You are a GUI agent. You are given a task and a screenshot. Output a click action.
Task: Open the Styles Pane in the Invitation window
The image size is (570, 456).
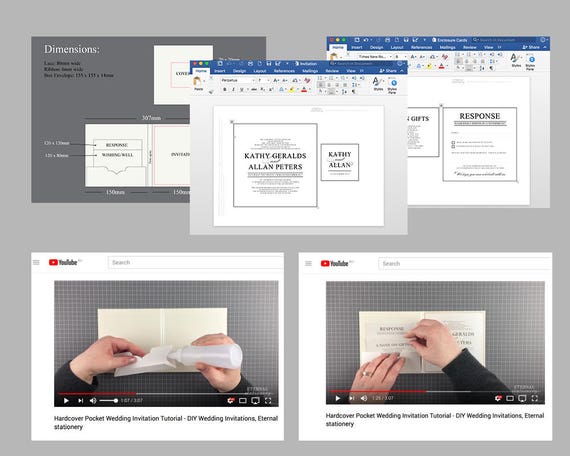click(393, 85)
